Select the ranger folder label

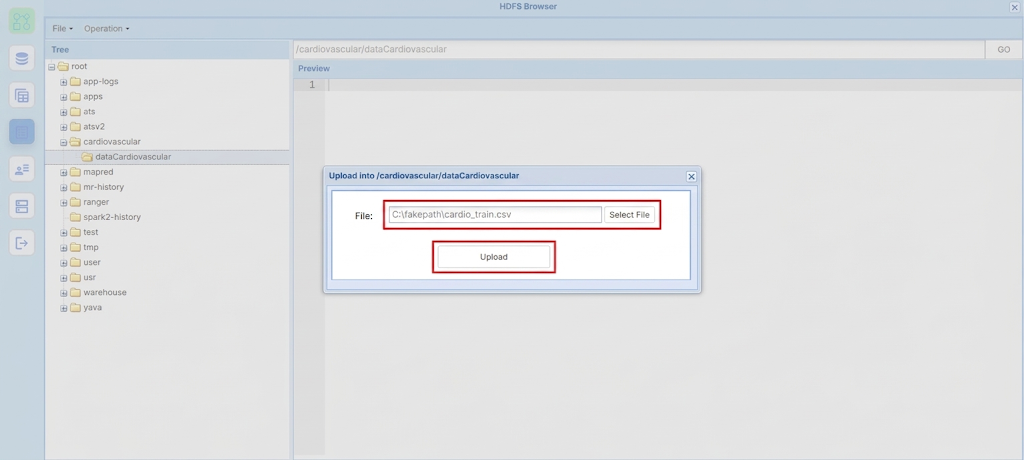[96, 202]
